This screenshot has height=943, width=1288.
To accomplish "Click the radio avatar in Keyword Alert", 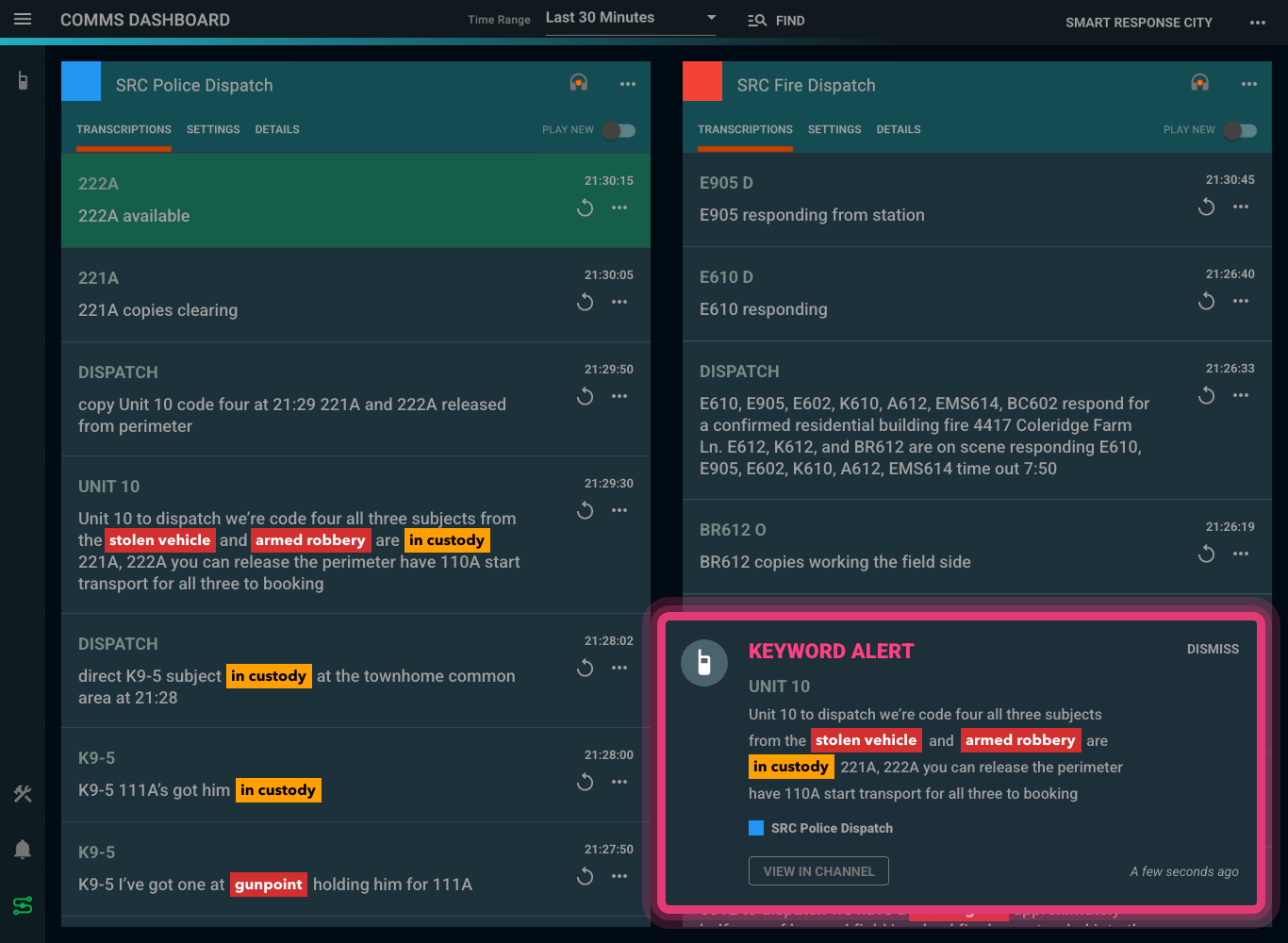I will click(x=704, y=663).
